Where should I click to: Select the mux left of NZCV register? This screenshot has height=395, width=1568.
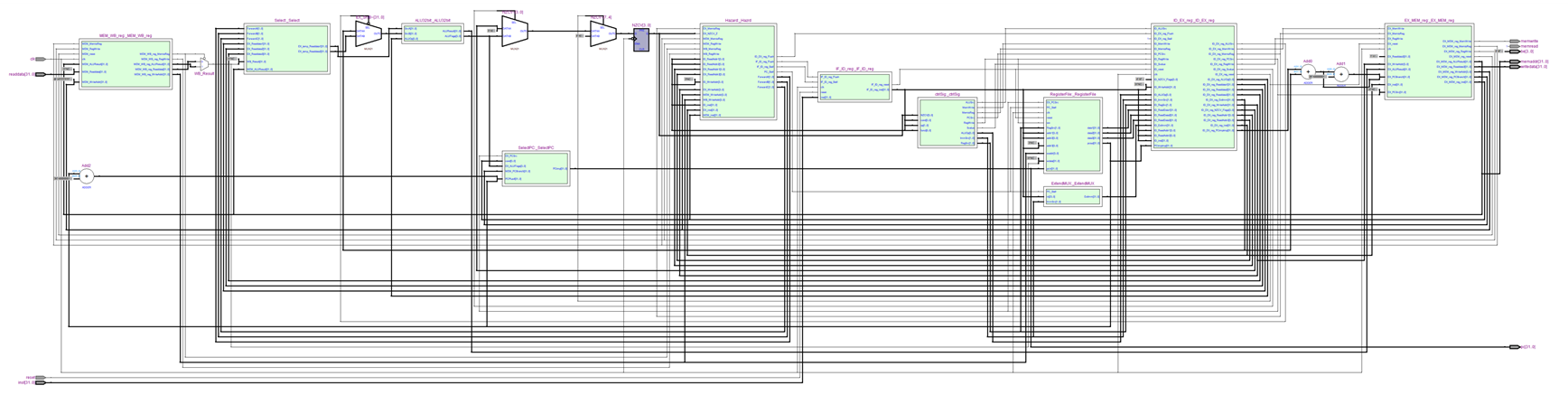tap(603, 34)
